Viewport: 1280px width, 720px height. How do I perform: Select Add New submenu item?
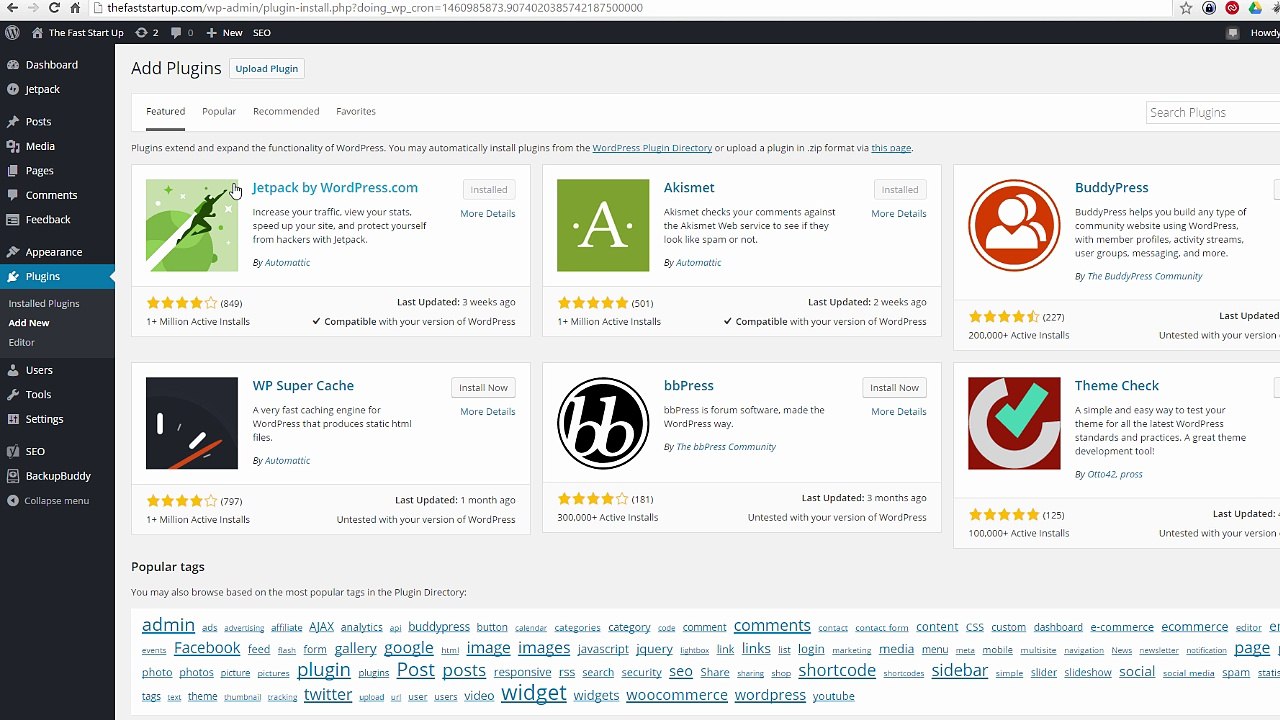29,323
